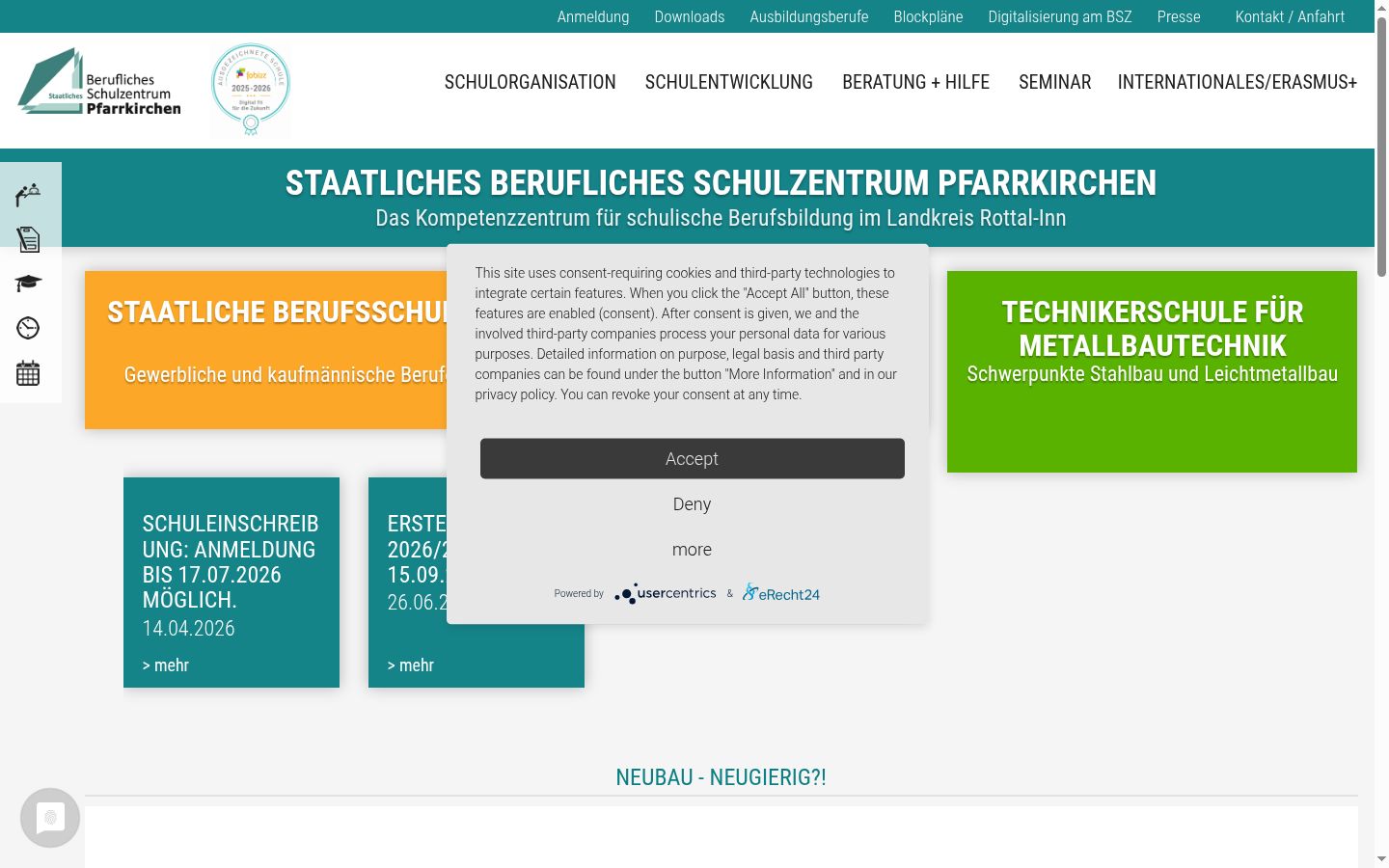
Task: Open the document-with-pen sidebar icon
Action: tap(28, 239)
